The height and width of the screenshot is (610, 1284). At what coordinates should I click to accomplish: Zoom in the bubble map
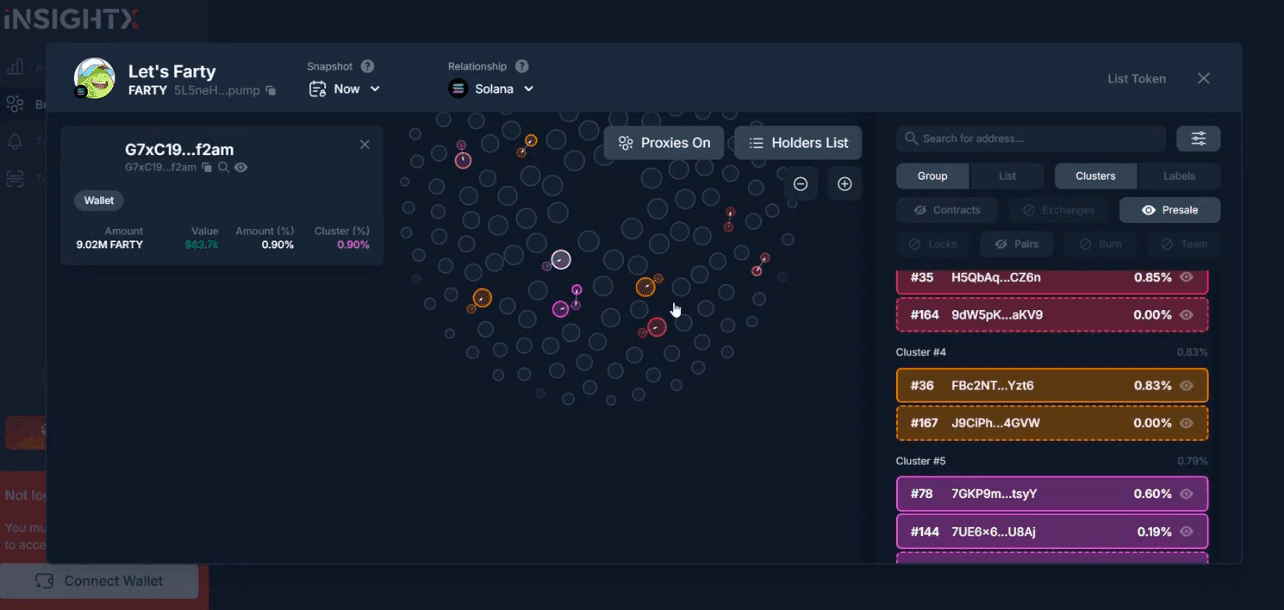tap(845, 184)
